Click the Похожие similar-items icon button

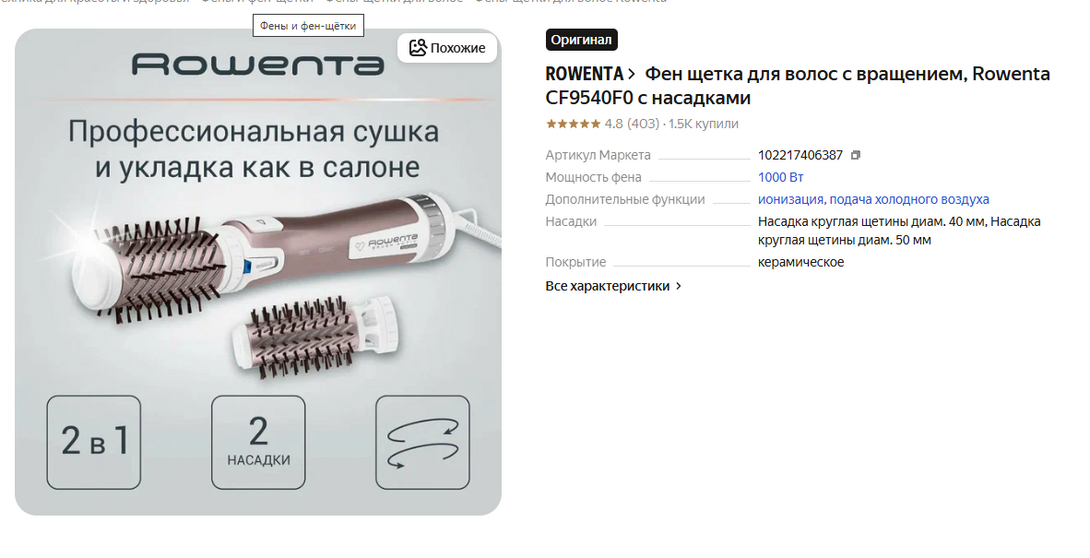coord(447,48)
